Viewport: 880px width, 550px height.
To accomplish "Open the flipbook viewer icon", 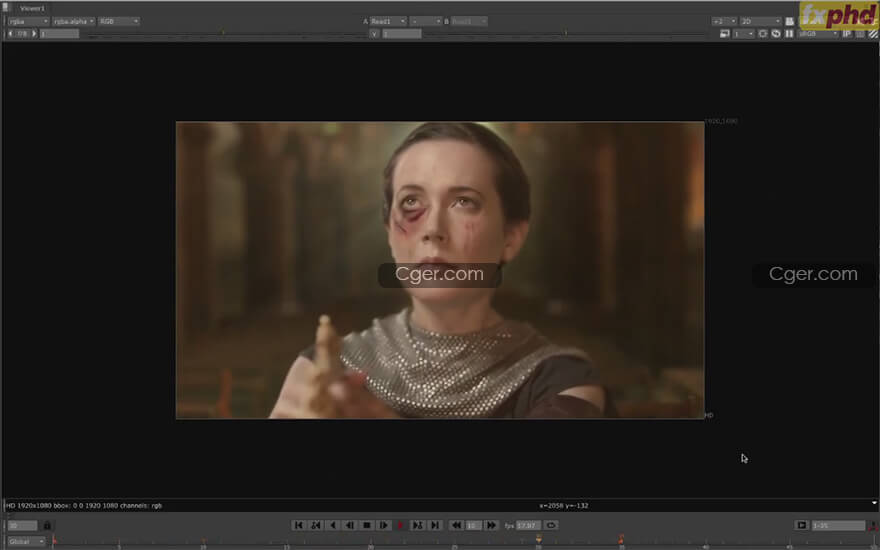I will 801,525.
